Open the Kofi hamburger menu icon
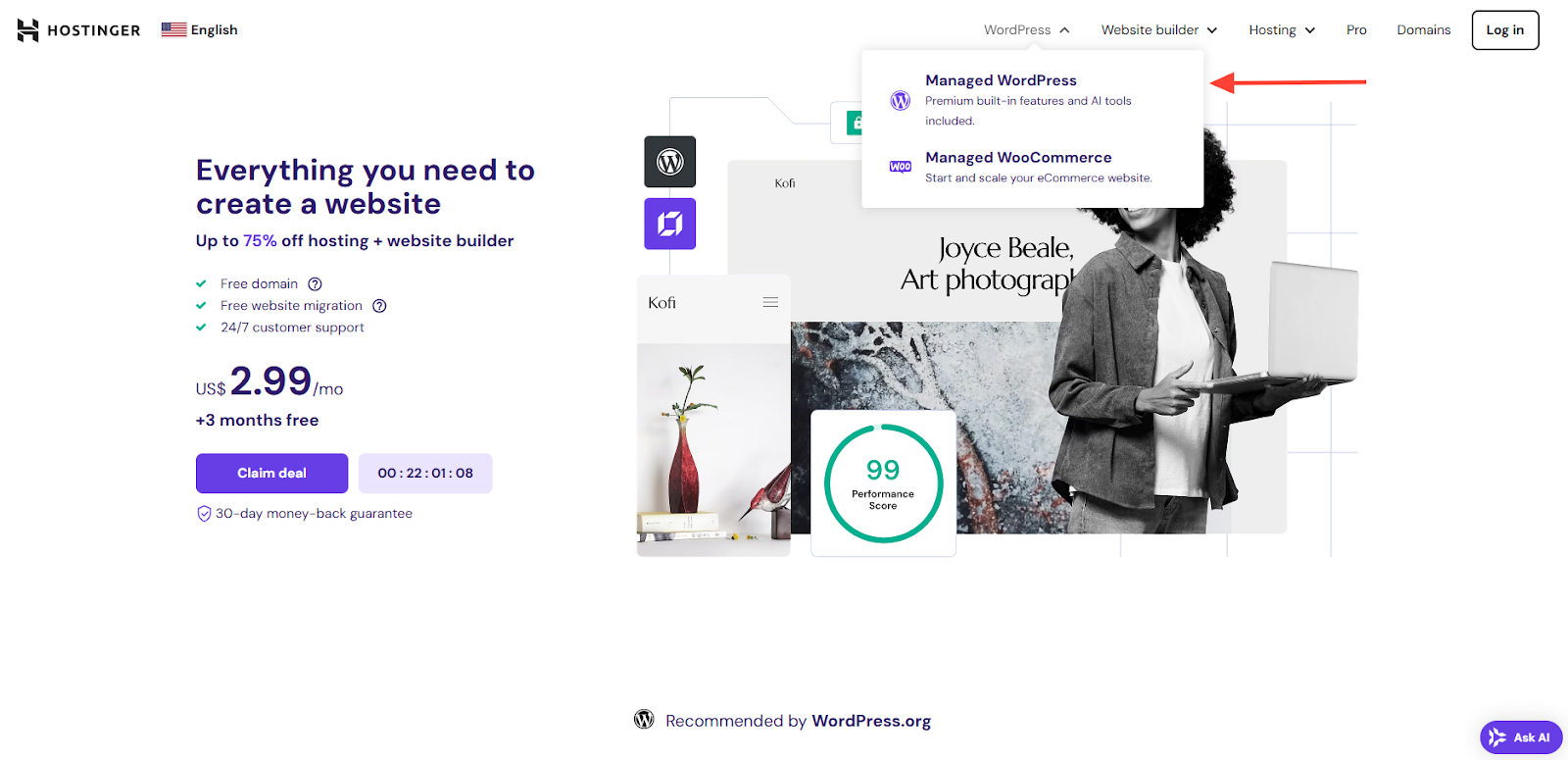Image resolution: width=1568 pixels, height=760 pixels. (770, 302)
